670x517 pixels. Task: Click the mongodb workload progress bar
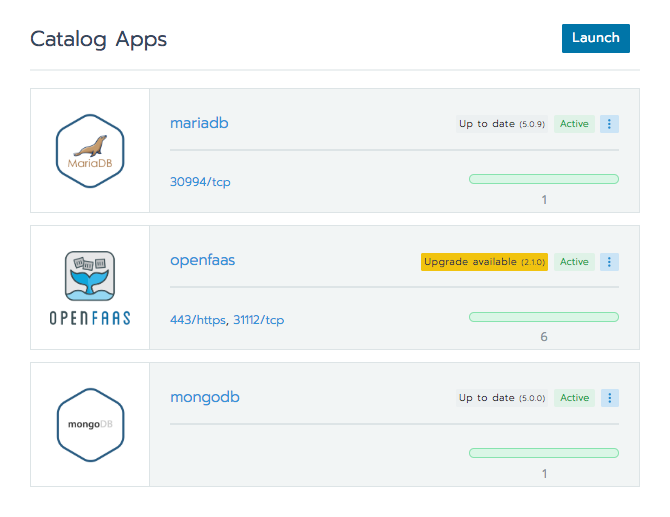(544, 453)
